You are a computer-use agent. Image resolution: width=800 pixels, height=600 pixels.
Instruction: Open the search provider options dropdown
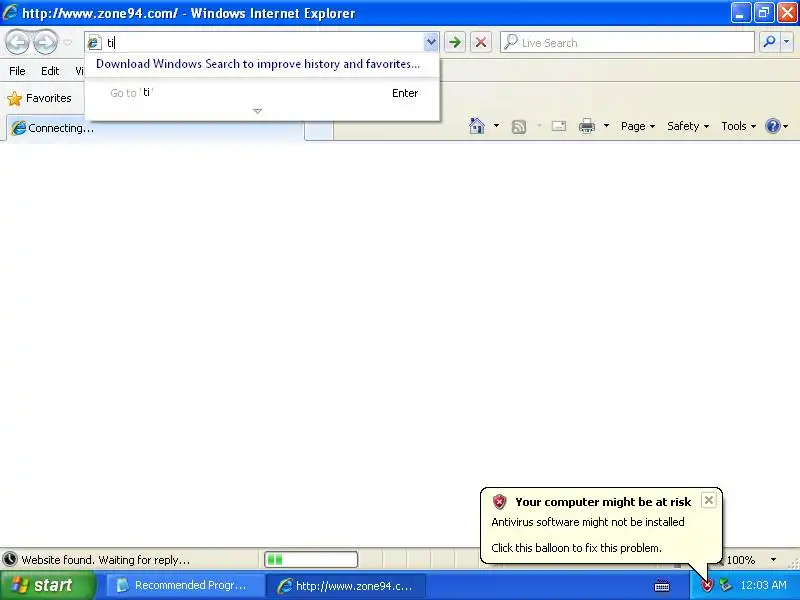coord(787,42)
